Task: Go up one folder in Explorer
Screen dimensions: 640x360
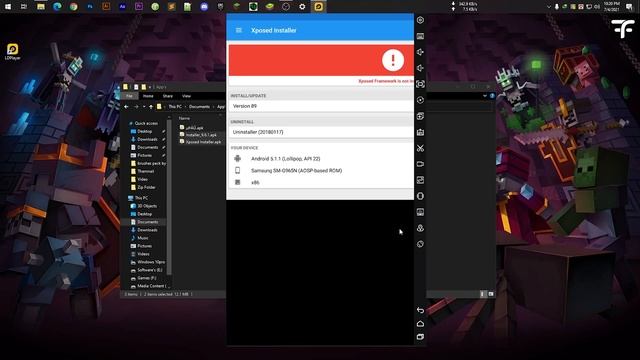Action: pos(151,107)
